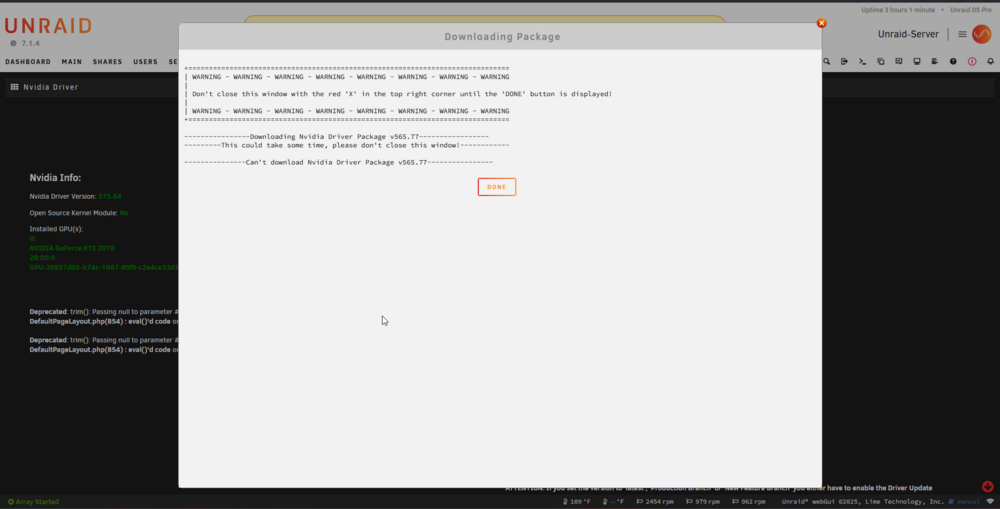Viewport: 1000px width, 509px height.
Task: Click the Uptime 3 hours 1 minute text
Action: point(898,10)
